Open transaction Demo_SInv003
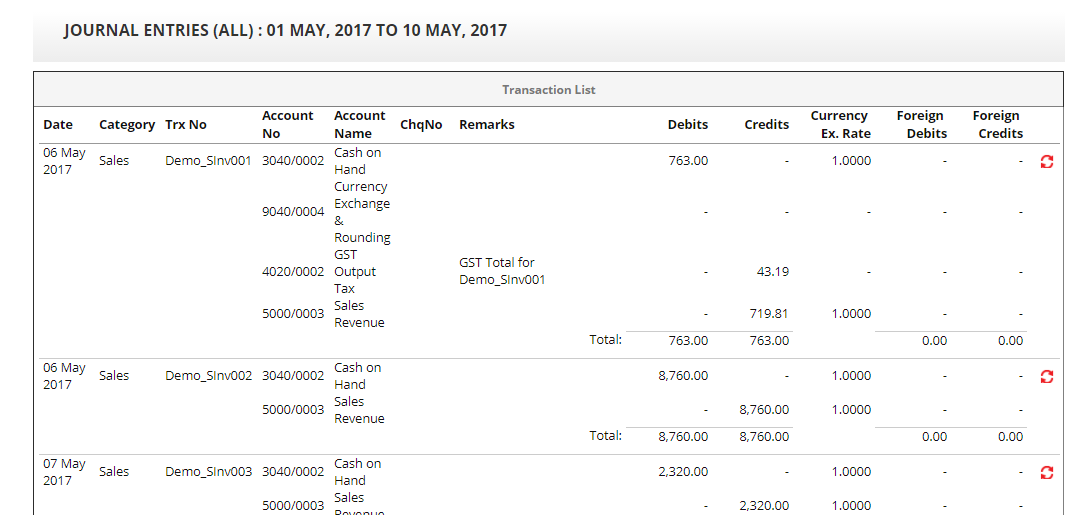The image size is (1078, 515). pyautogui.click(x=208, y=472)
